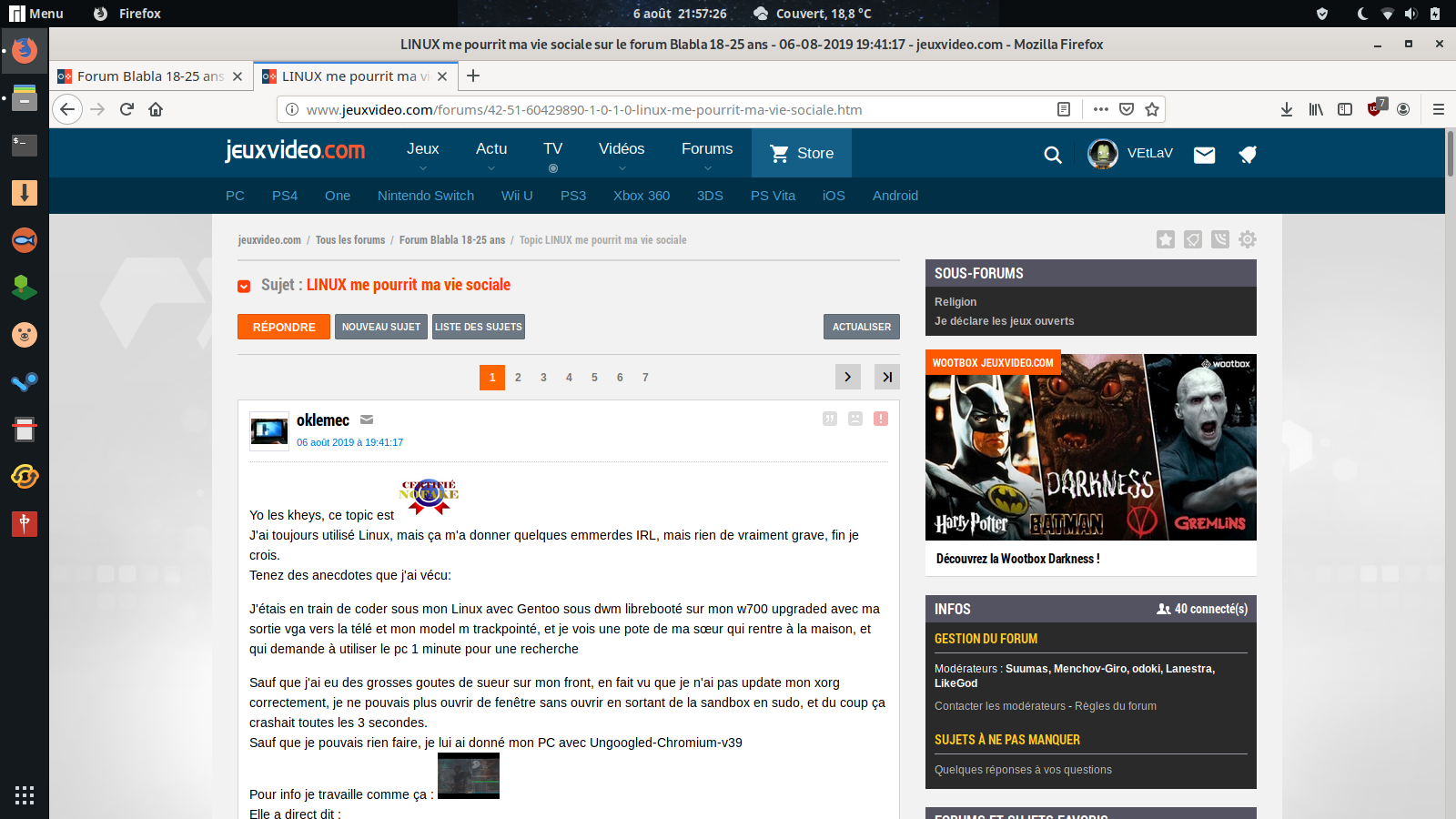Switch to Forum Blabla 18-25 ans tab
The image size is (1456, 819).
(150, 76)
